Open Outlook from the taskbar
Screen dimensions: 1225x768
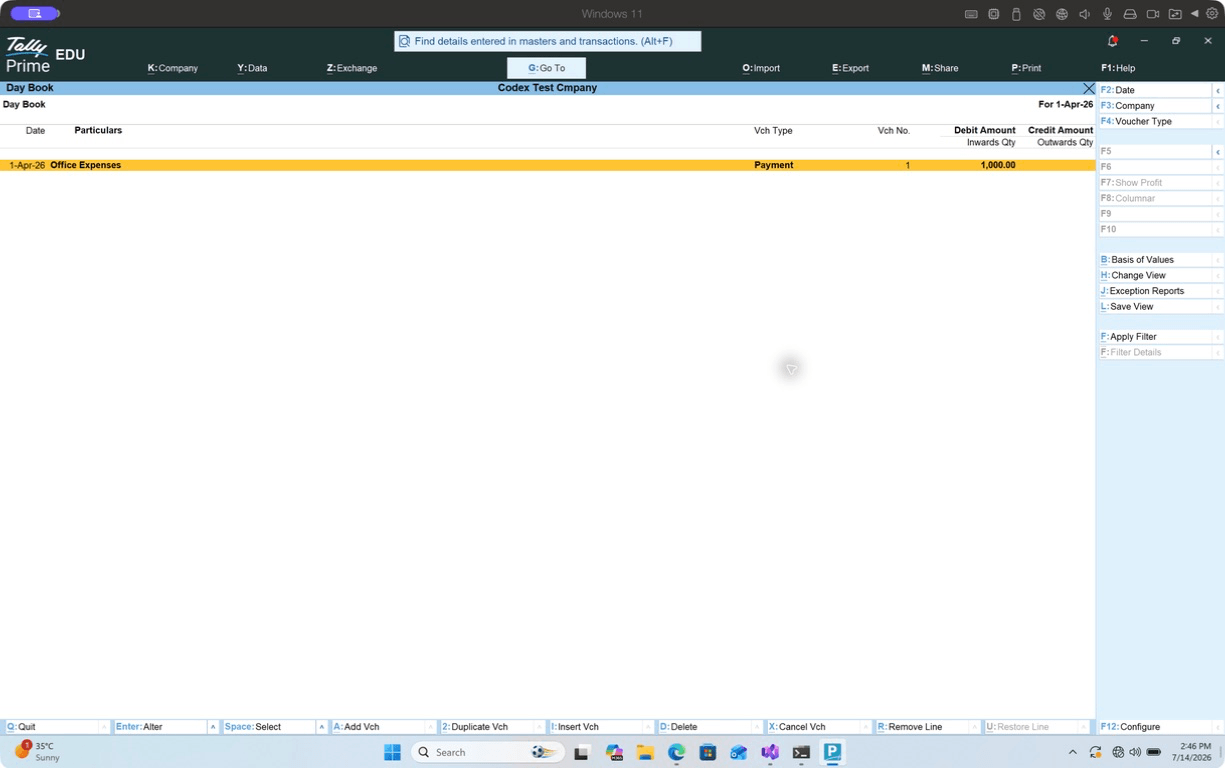(739, 752)
